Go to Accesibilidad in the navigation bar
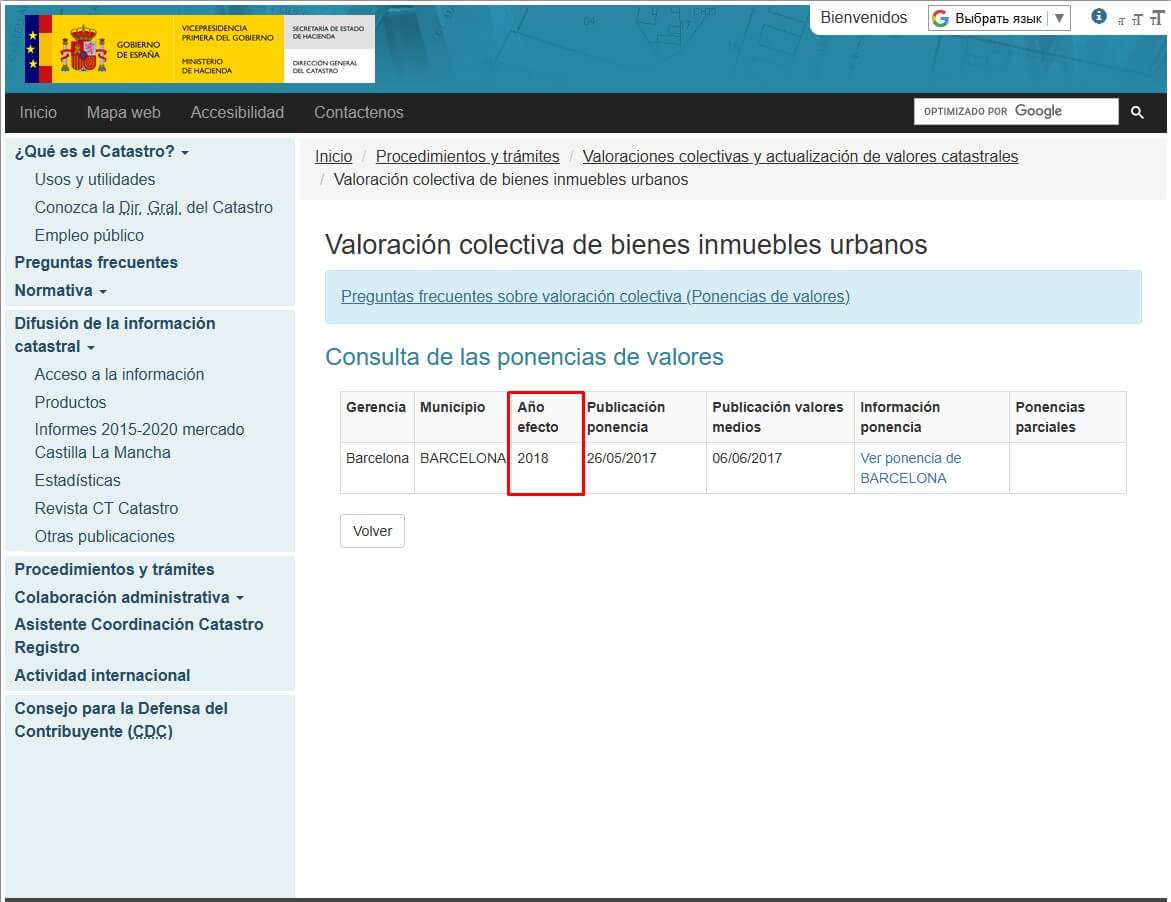This screenshot has width=1171, height=902. (237, 112)
